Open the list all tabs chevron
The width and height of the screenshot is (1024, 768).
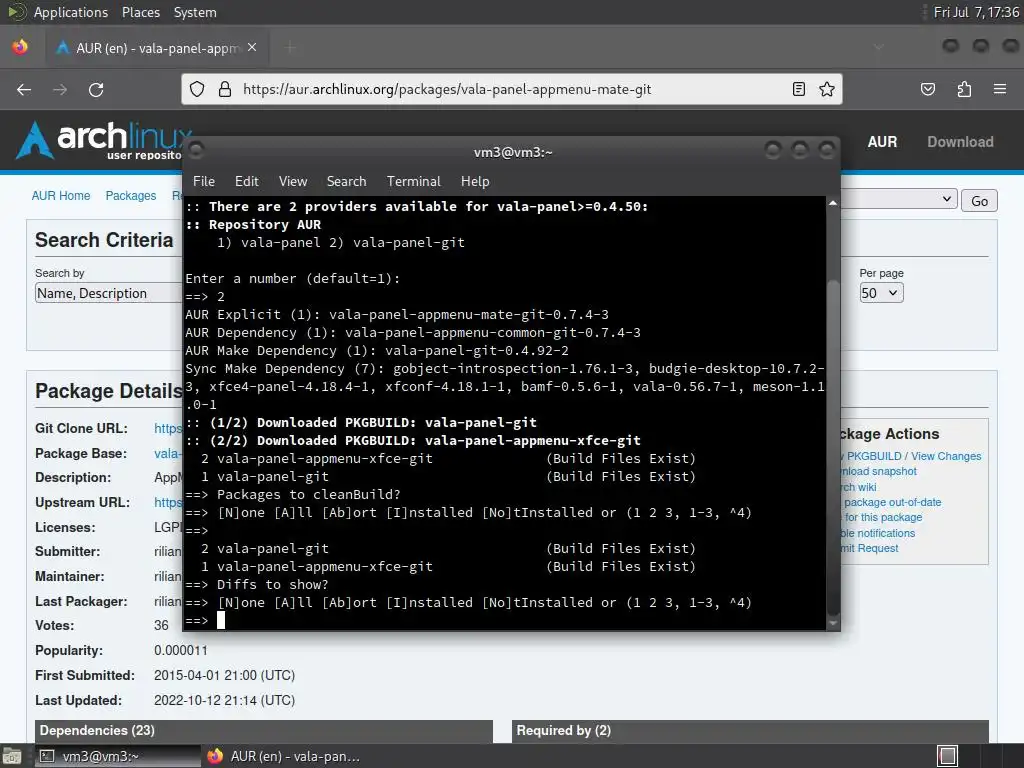pos(878,48)
